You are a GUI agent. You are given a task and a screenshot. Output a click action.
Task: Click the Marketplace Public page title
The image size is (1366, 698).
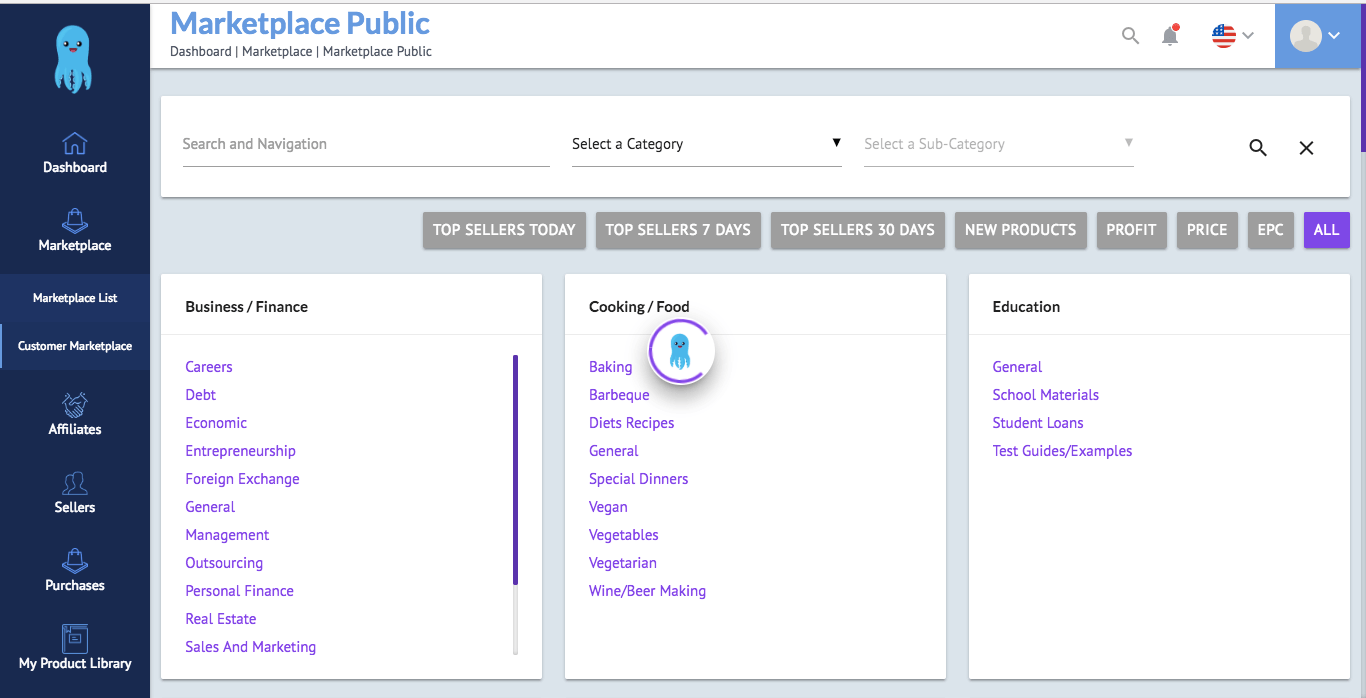click(x=301, y=23)
